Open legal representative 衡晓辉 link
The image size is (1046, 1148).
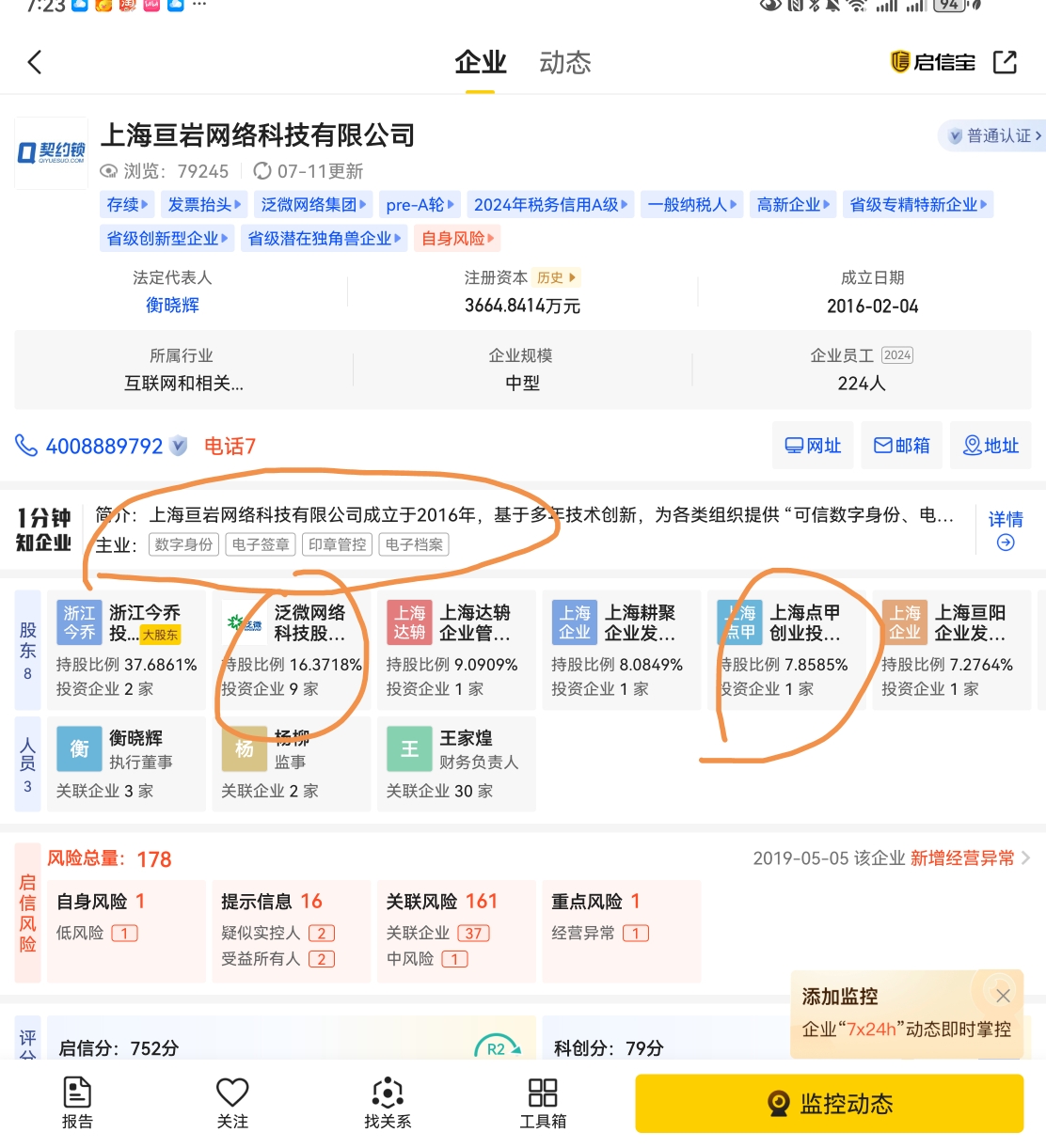click(x=172, y=305)
